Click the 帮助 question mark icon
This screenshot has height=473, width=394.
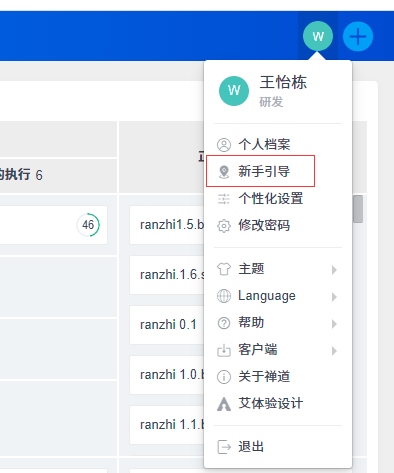click(224, 323)
